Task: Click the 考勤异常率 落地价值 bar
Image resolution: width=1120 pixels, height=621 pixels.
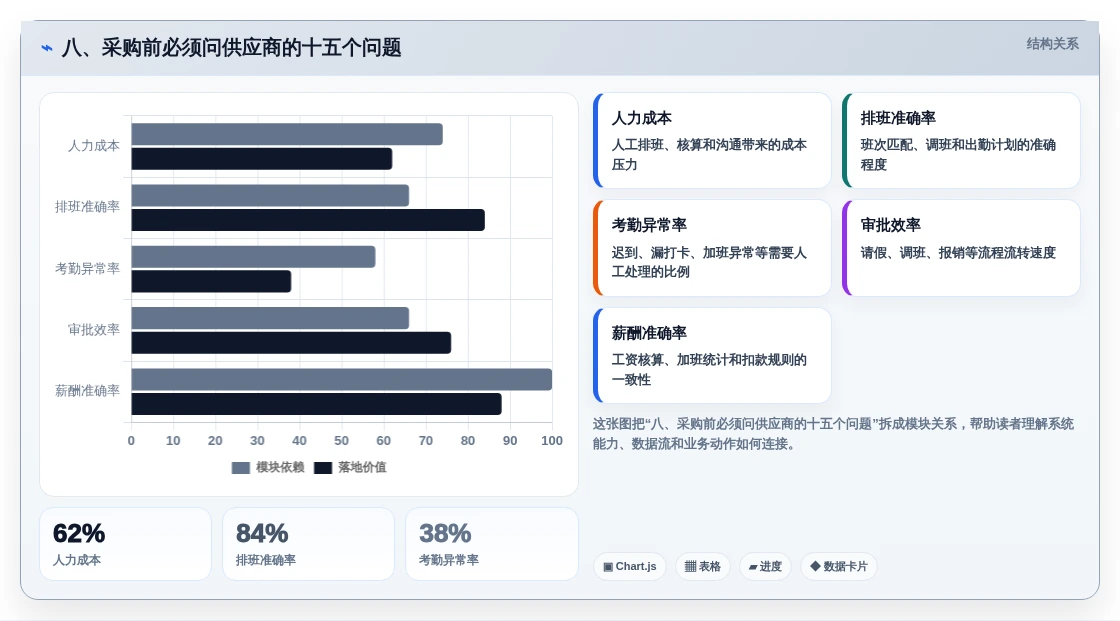Action: pos(211,282)
